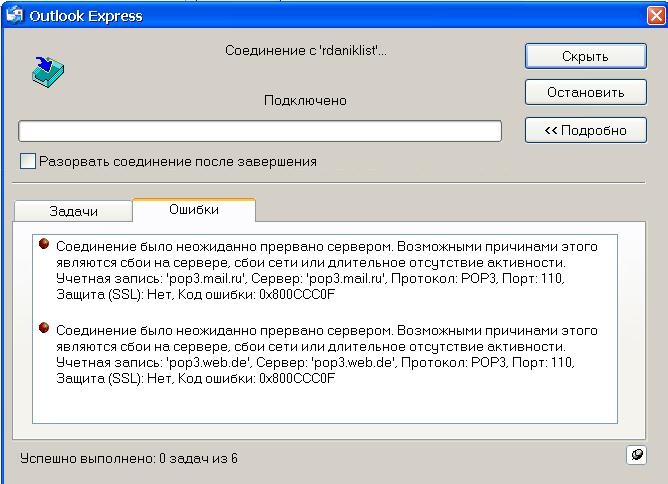Image resolution: width=668 pixels, height=484 pixels.
Task: Click 'Успешно выполнено: 0 задач из 6' status
Action: (128, 458)
